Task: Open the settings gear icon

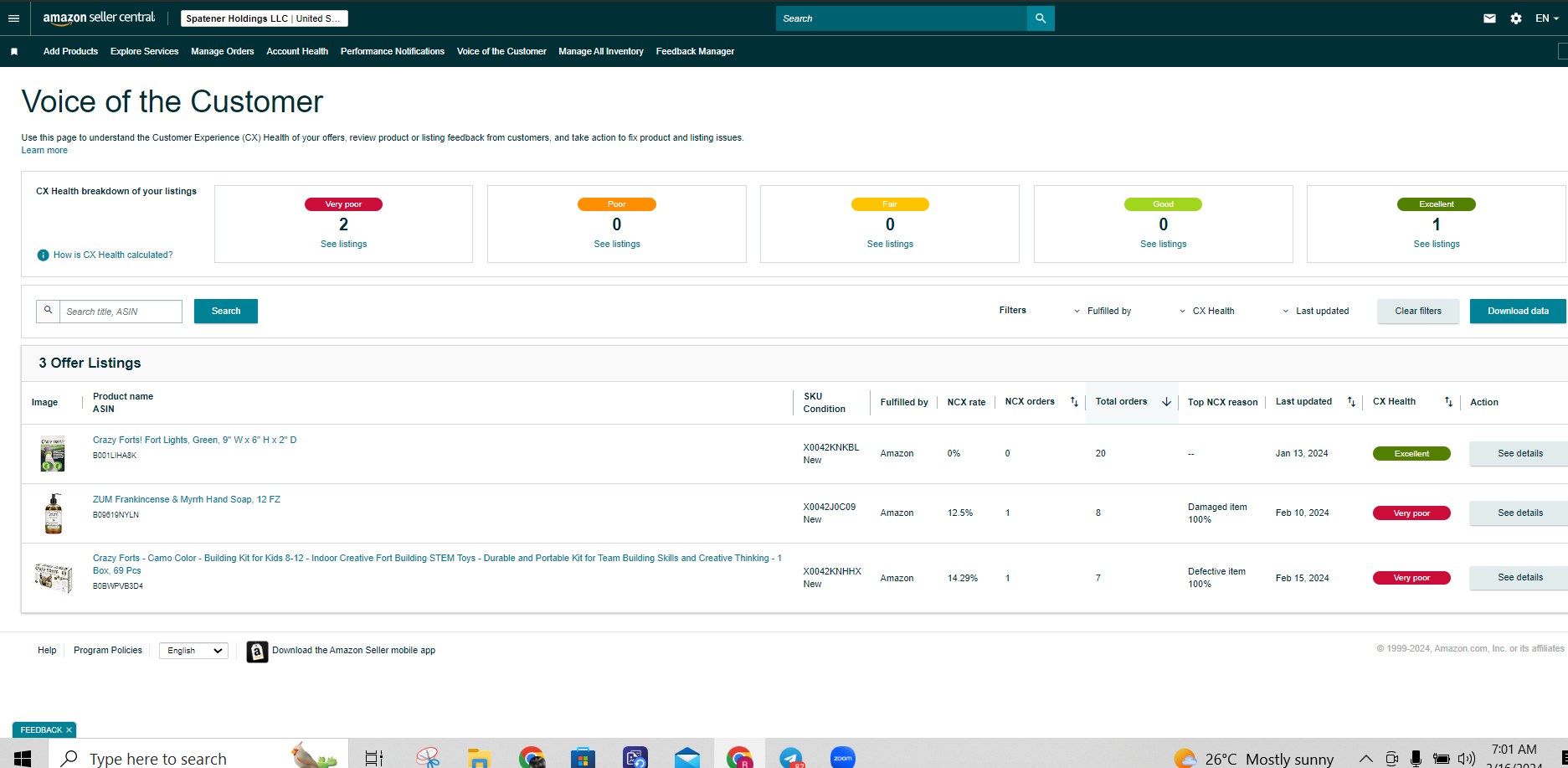Action: pyautogui.click(x=1516, y=18)
